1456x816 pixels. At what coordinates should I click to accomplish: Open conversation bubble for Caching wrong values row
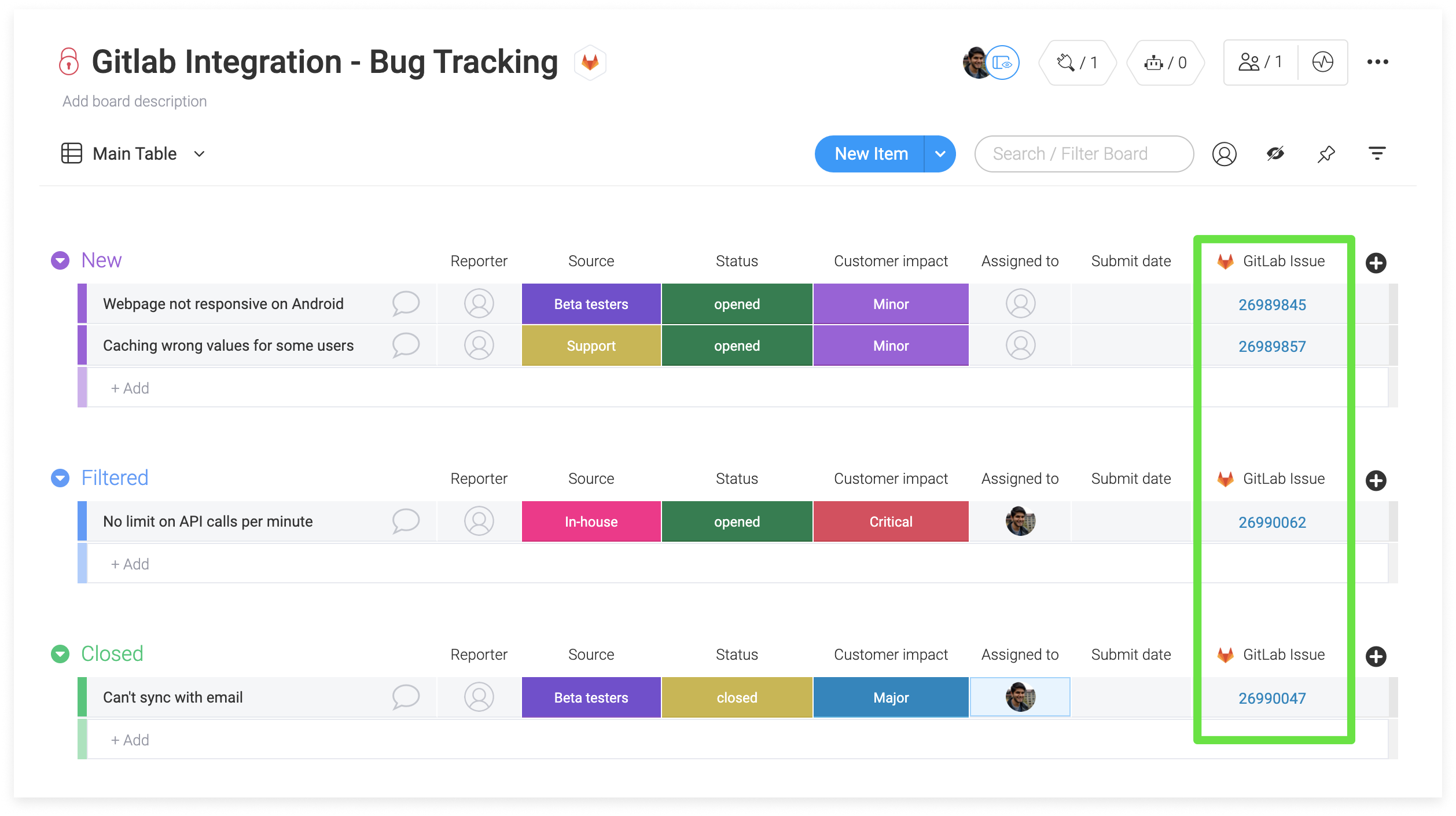[x=406, y=345]
